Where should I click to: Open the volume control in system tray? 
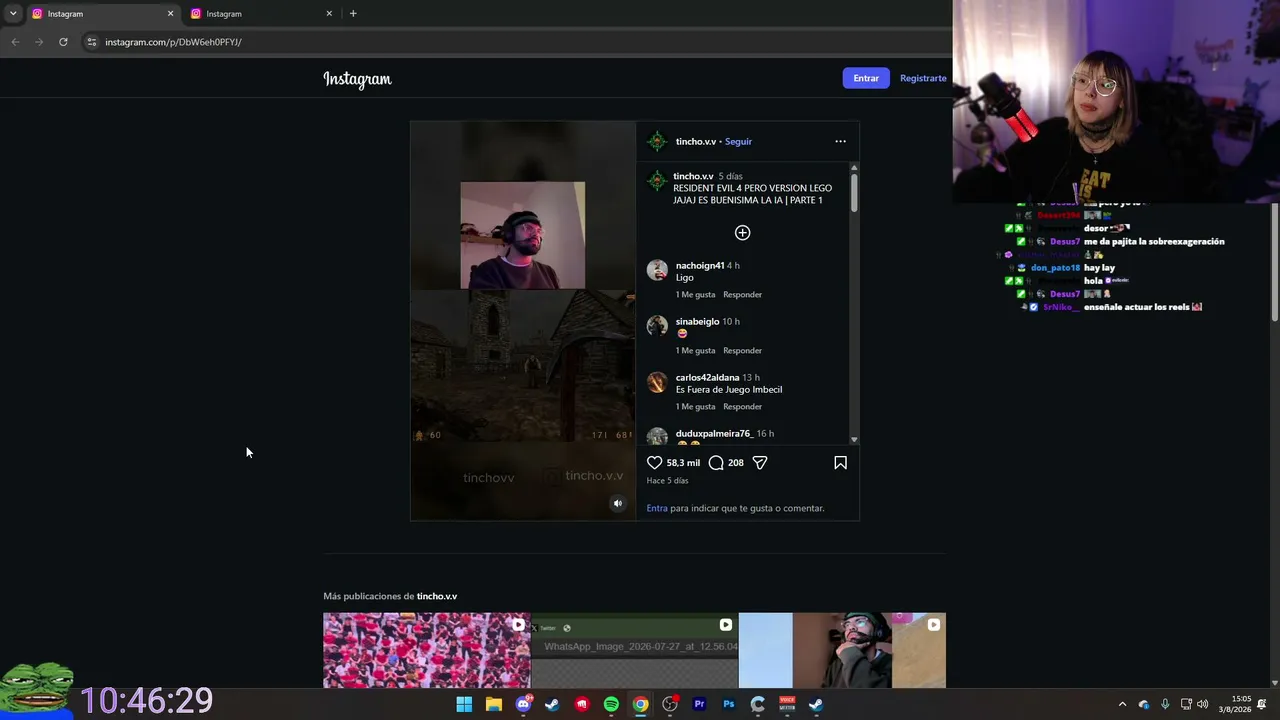click(1202, 704)
